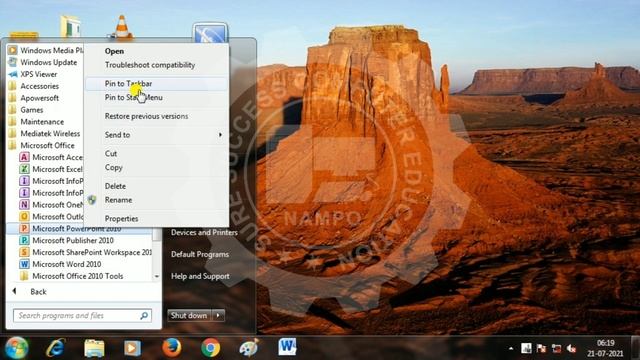Open Paint from the taskbar

[249, 348]
